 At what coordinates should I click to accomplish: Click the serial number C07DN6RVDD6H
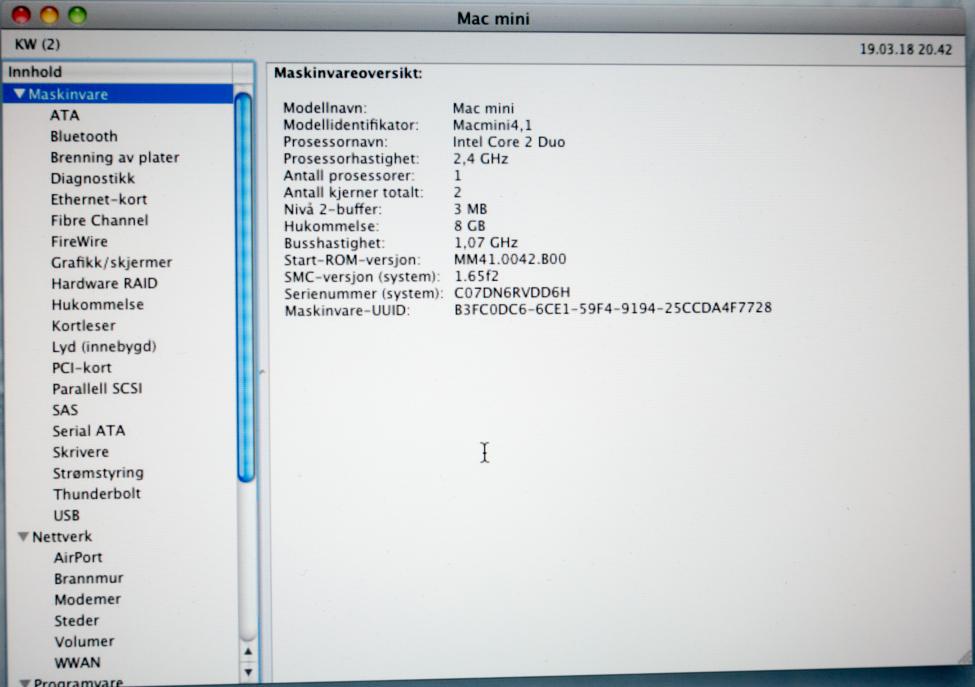click(512, 292)
